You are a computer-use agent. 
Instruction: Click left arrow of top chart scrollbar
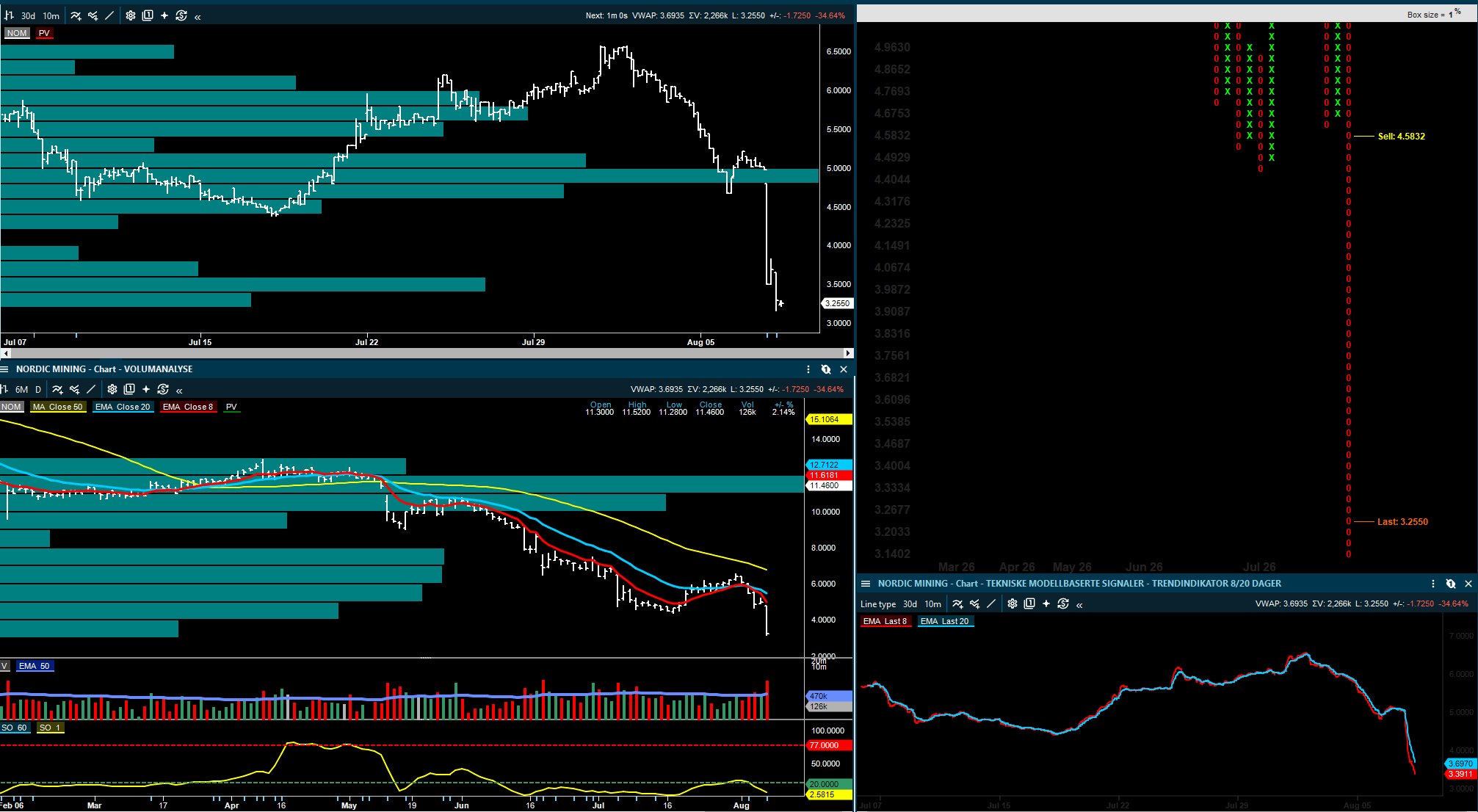pos(6,353)
